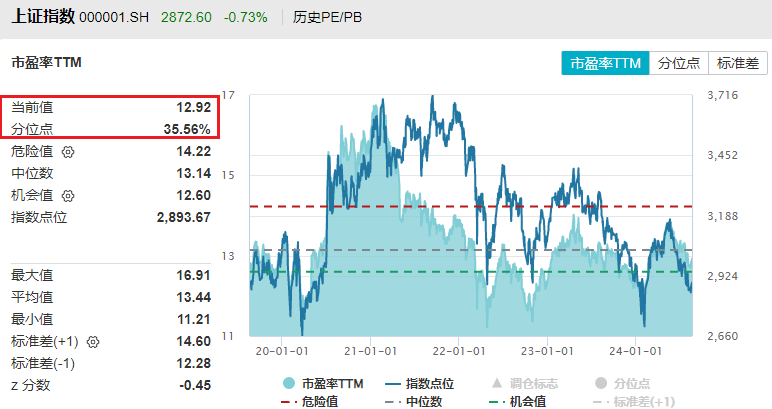Viewport: 772px width, 409px height.
Task: Select the 市盈率TTM tab
Action: (x=605, y=63)
